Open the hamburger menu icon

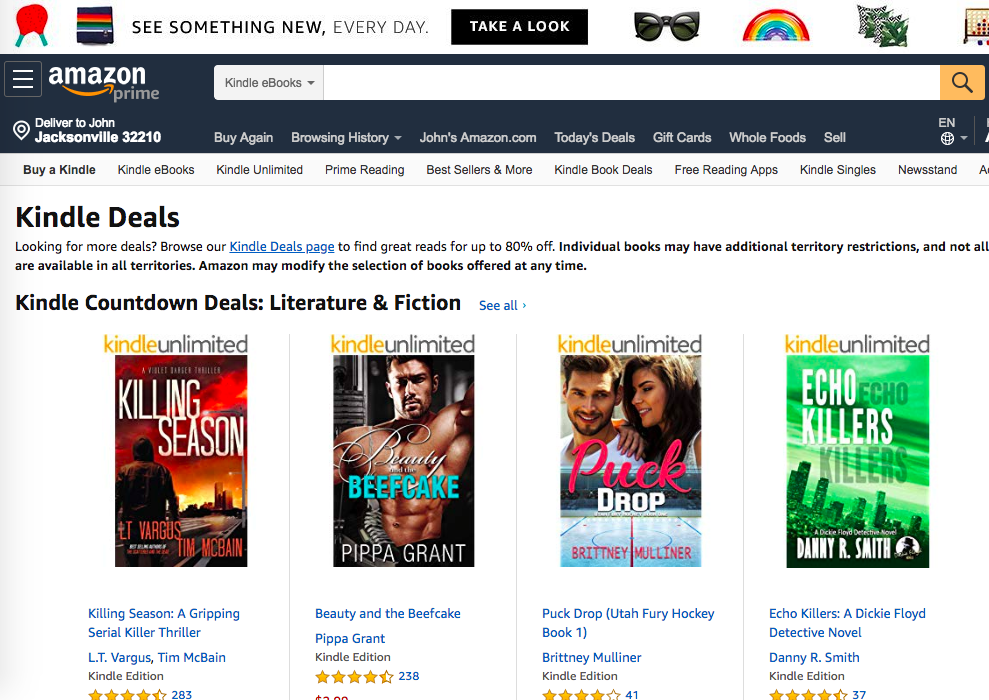(23, 79)
